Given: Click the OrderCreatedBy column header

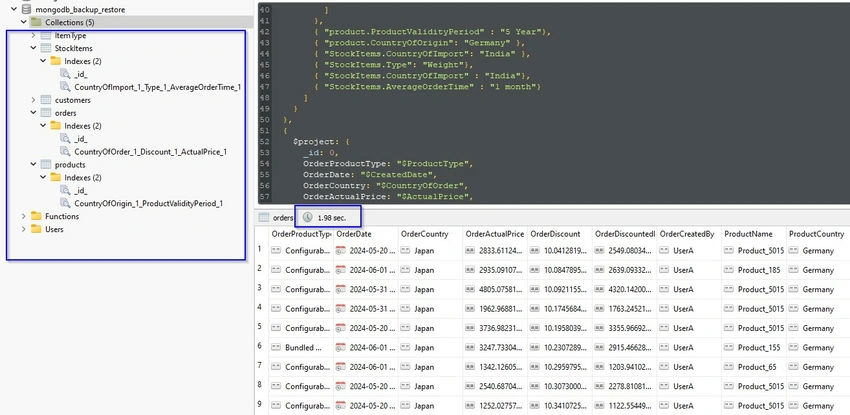Looking at the screenshot, I should 688,234.
